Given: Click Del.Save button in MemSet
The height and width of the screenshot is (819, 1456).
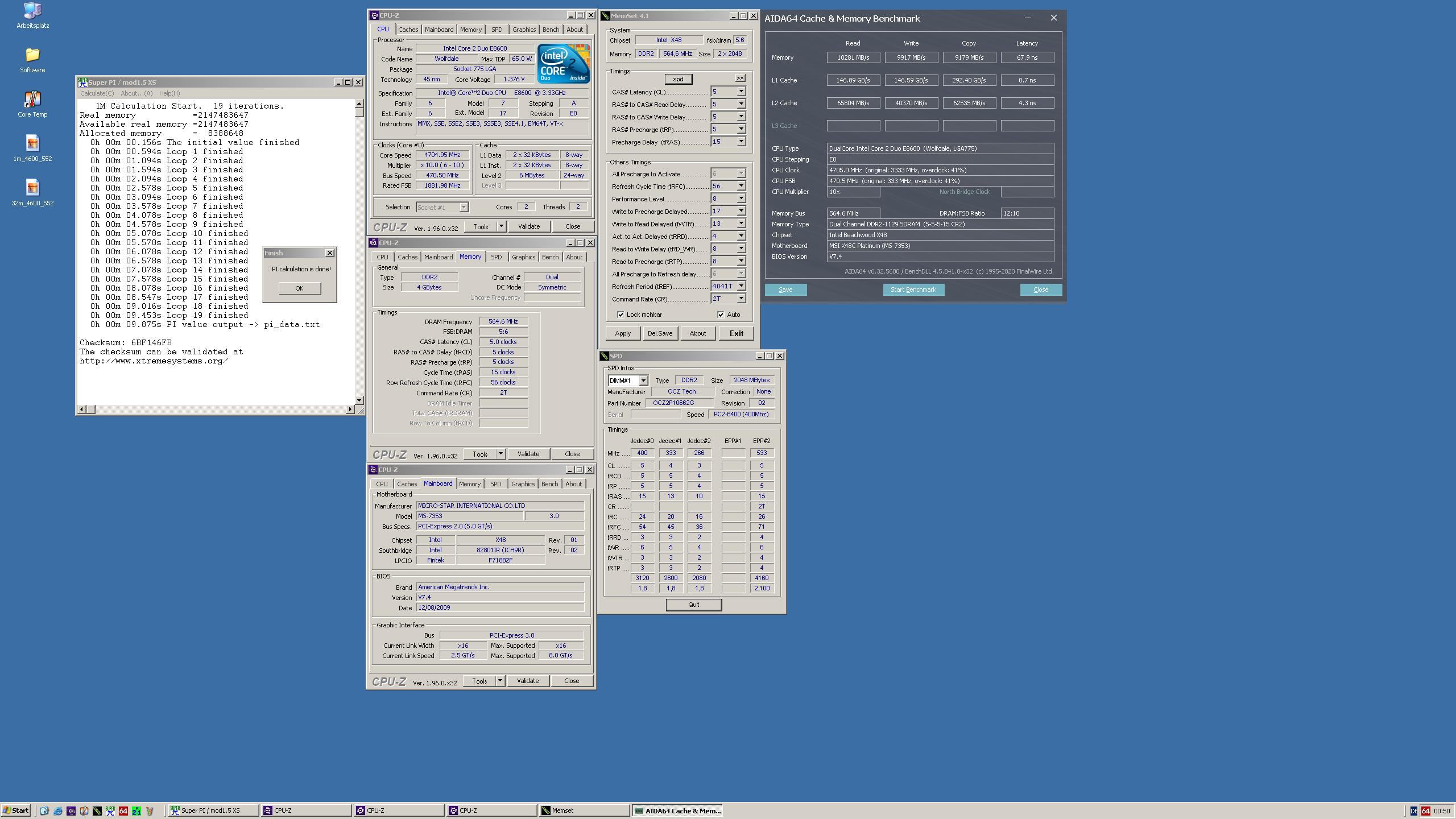Looking at the screenshot, I should pos(660,333).
